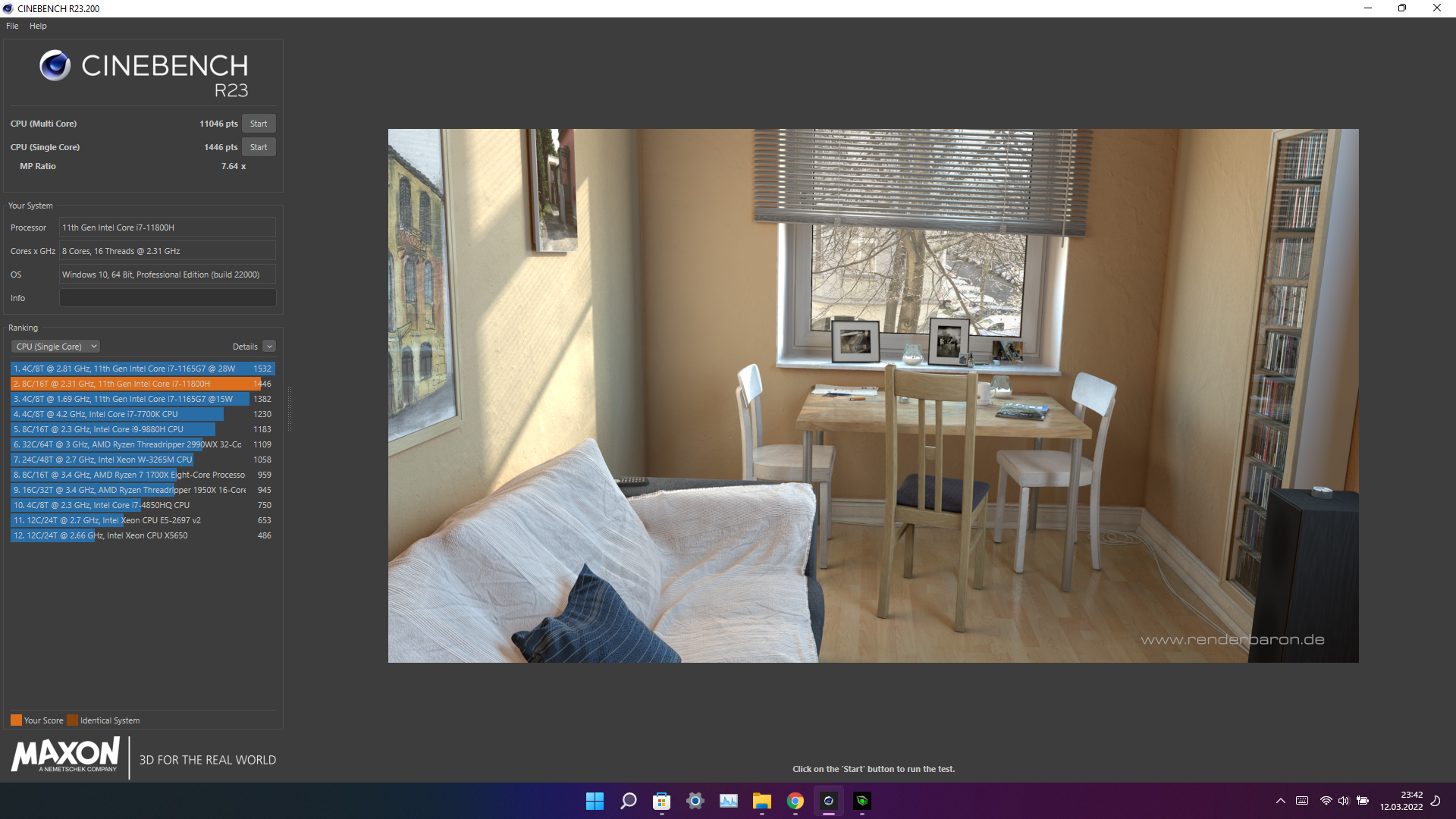
Task: Open the performance monitor taskbar icon
Action: click(728, 801)
